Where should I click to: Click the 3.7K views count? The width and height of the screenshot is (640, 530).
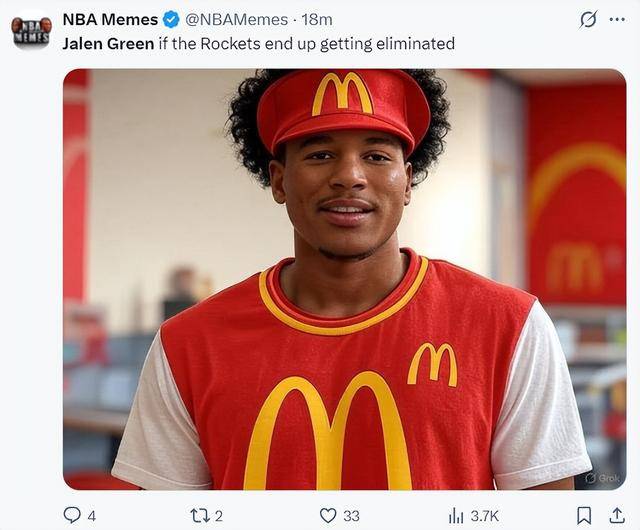484,516
